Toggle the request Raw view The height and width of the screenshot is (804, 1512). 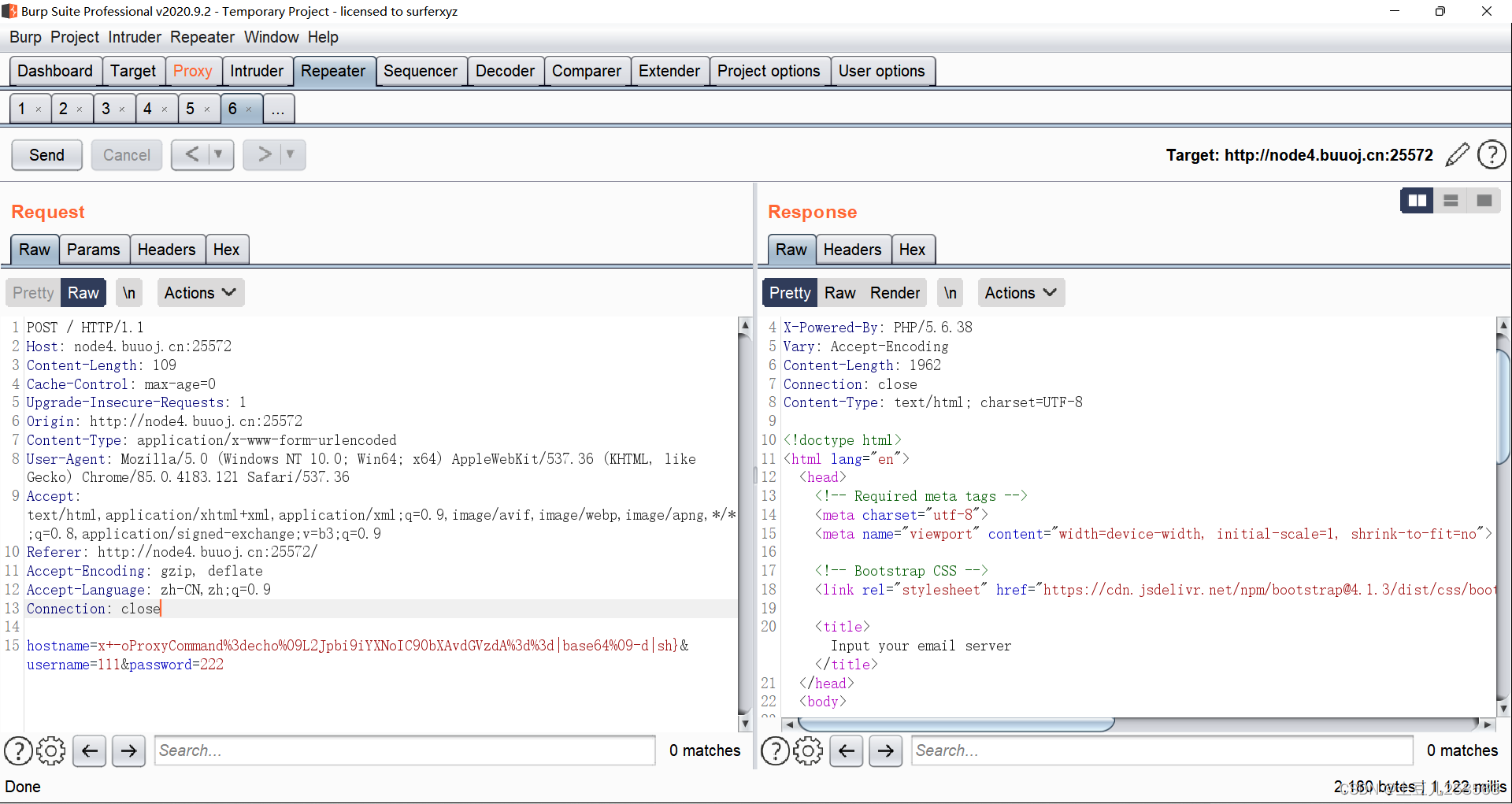coord(83,293)
